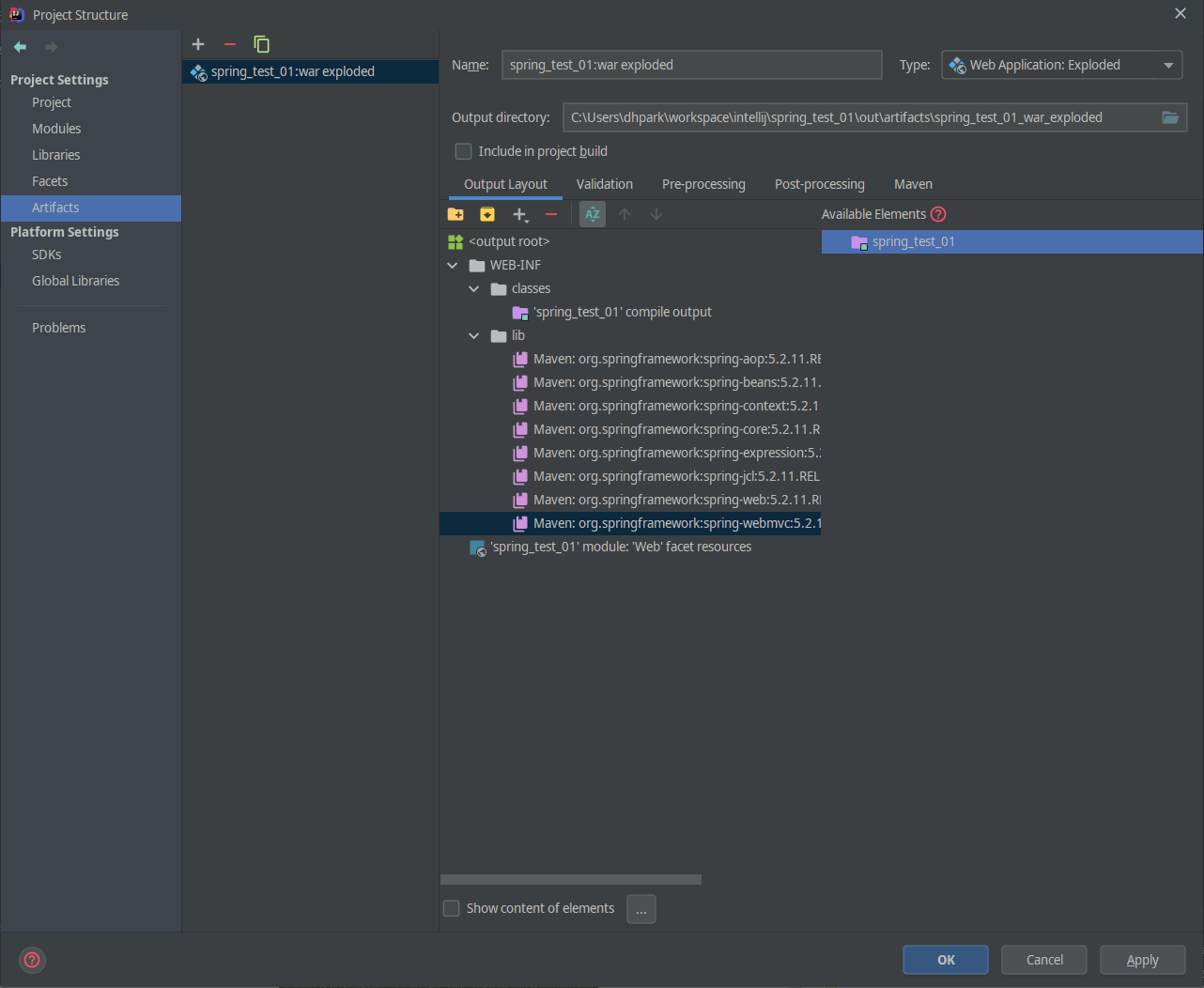Close the Project Structure dialog
Viewport: 1204px width, 988px height.
point(1181,13)
